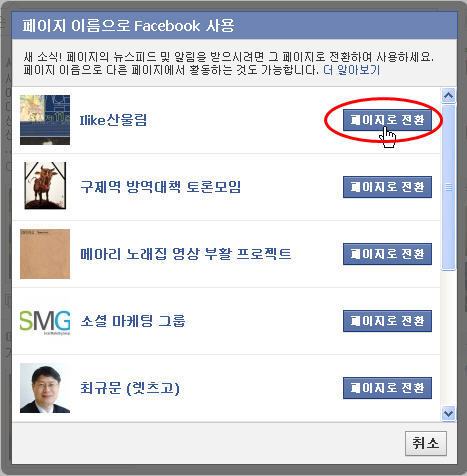
Task: Click the scrollbar up arrow
Action: click(x=448, y=96)
